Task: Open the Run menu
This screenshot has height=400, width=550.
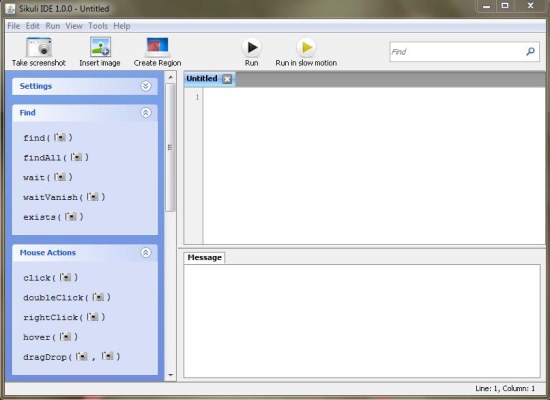Action: click(53, 26)
